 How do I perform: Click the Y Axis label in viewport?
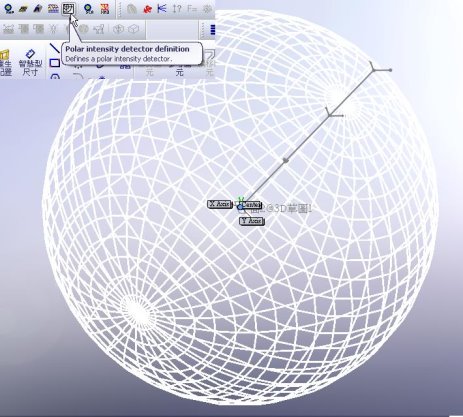252,221
